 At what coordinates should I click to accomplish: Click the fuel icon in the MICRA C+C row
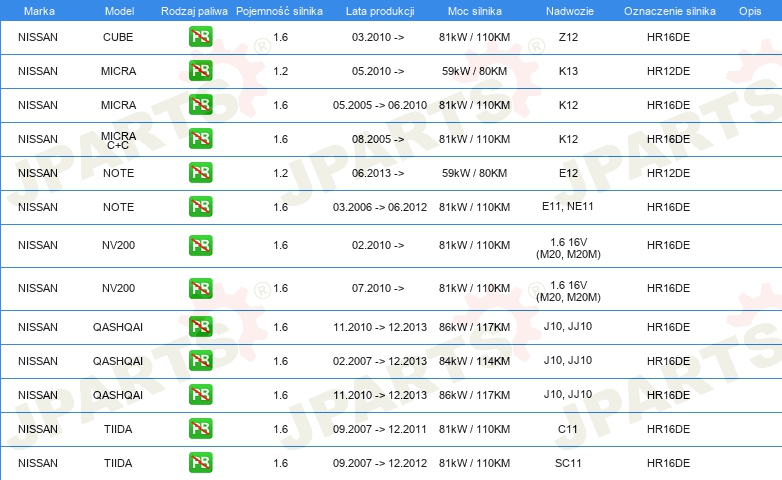[x=200, y=139]
